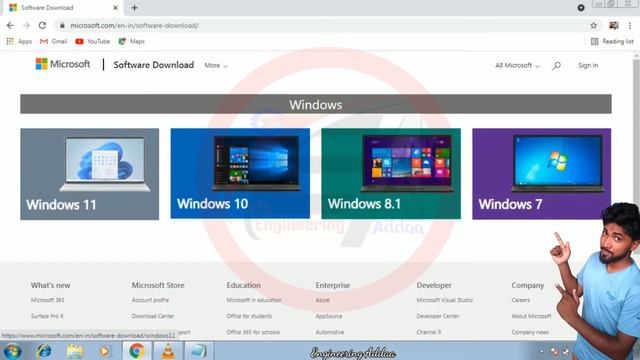Click the Company news footer link

530,332
